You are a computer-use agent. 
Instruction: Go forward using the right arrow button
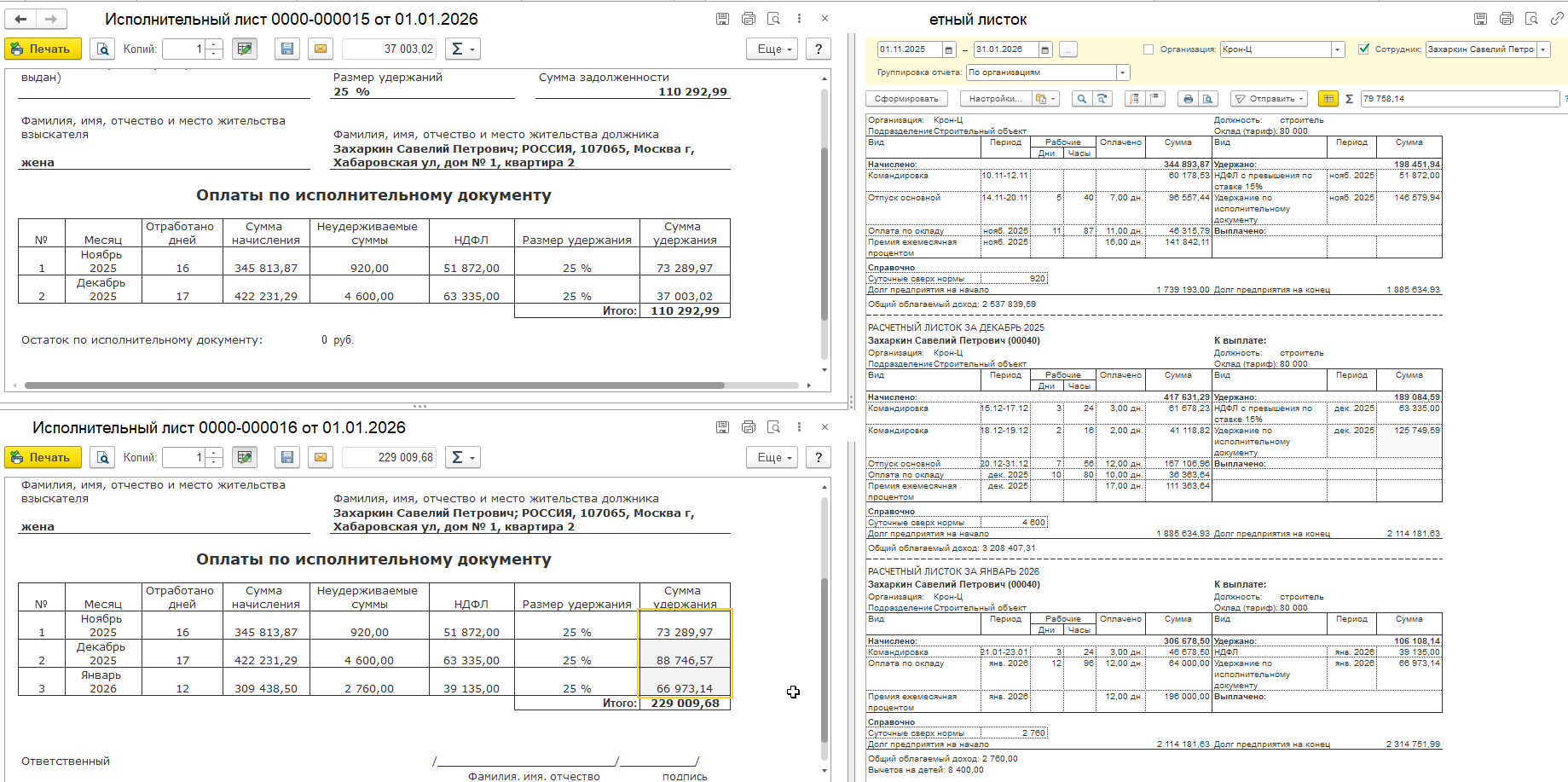pyautogui.click(x=51, y=19)
